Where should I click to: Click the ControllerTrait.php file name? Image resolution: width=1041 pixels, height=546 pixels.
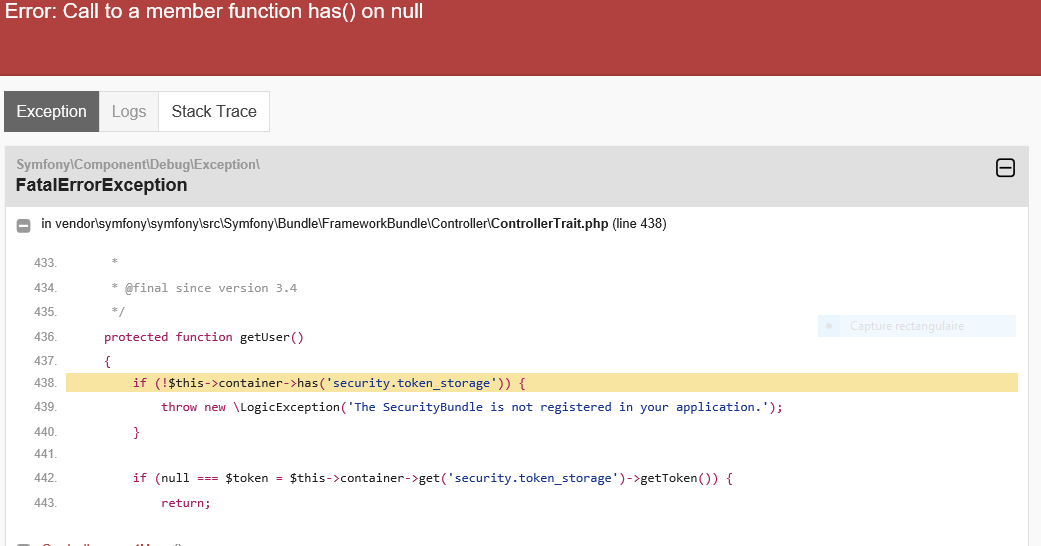pos(550,224)
